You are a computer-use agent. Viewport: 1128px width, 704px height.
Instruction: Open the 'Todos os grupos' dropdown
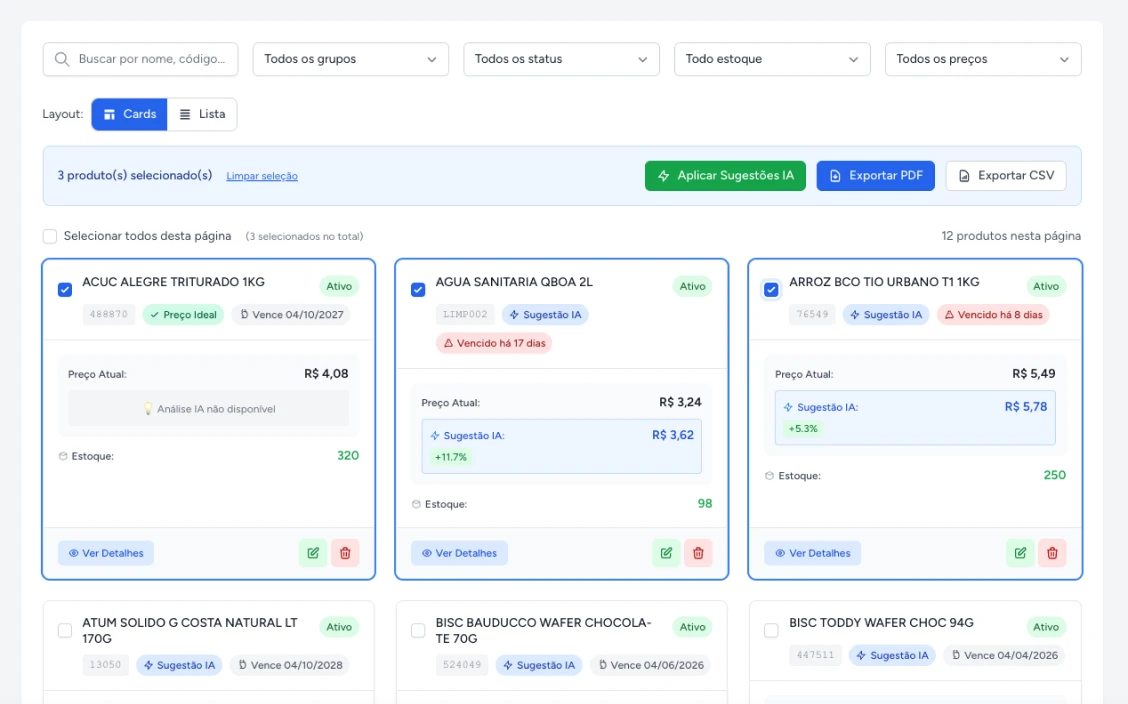[350, 59]
